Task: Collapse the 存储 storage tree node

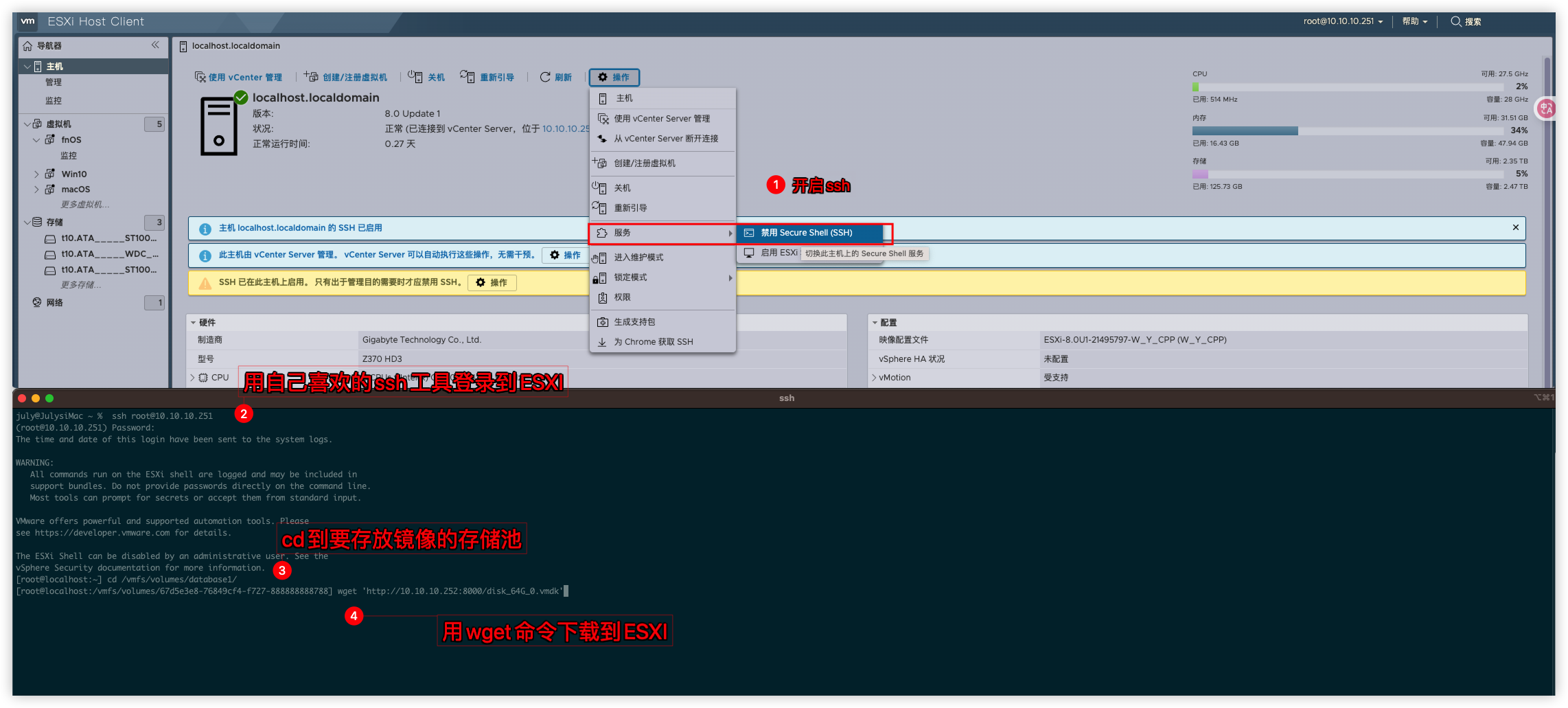Action: pyautogui.click(x=27, y=222)
